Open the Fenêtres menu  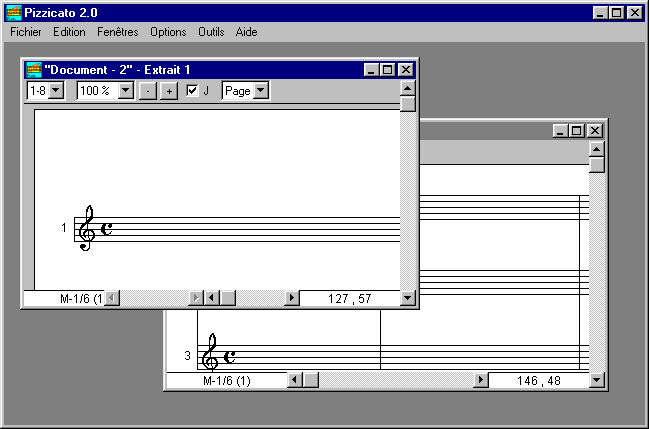118,32
